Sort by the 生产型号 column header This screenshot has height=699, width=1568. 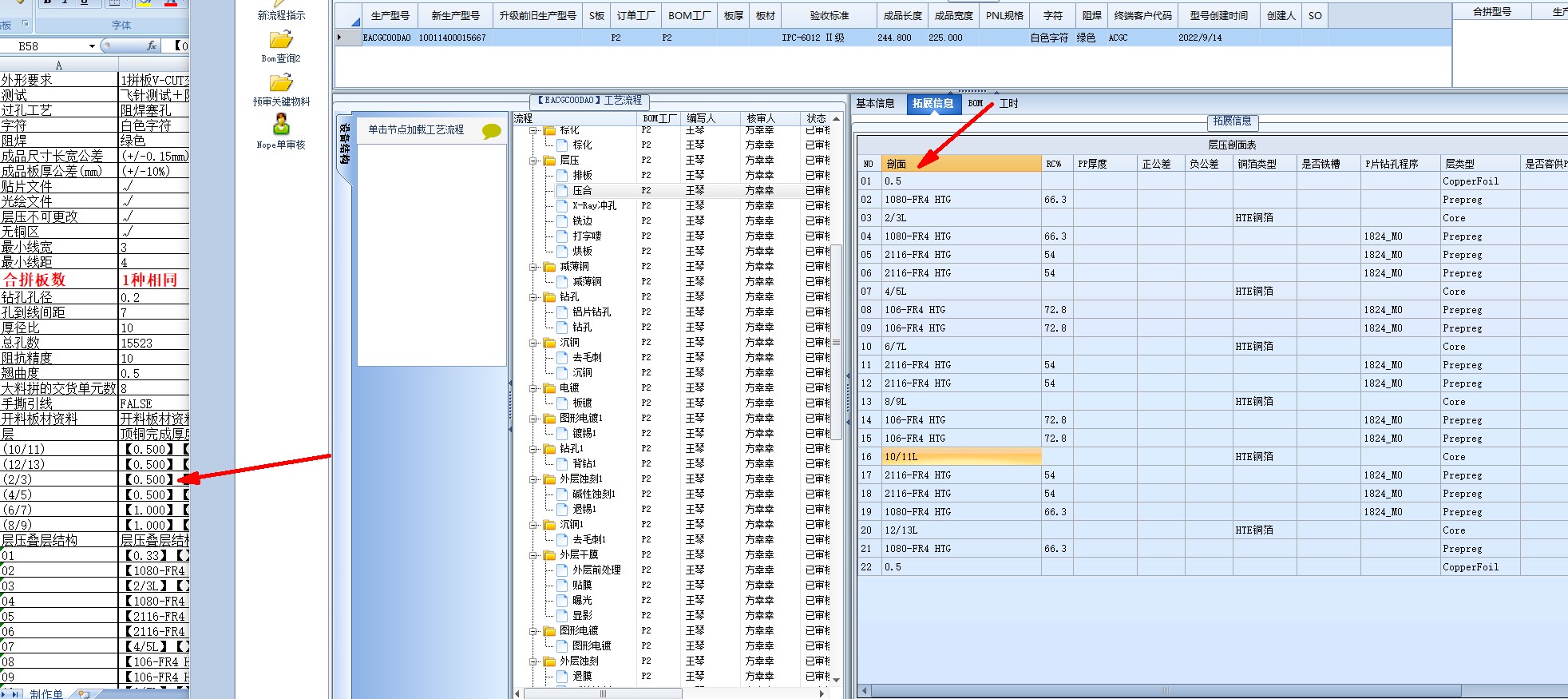click(390, 15)
